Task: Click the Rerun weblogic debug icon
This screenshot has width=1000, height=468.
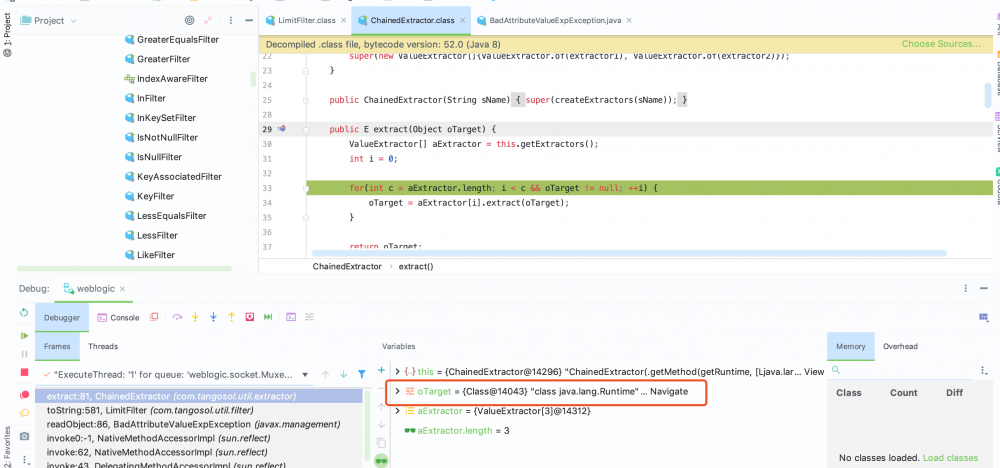Action: 24,312
